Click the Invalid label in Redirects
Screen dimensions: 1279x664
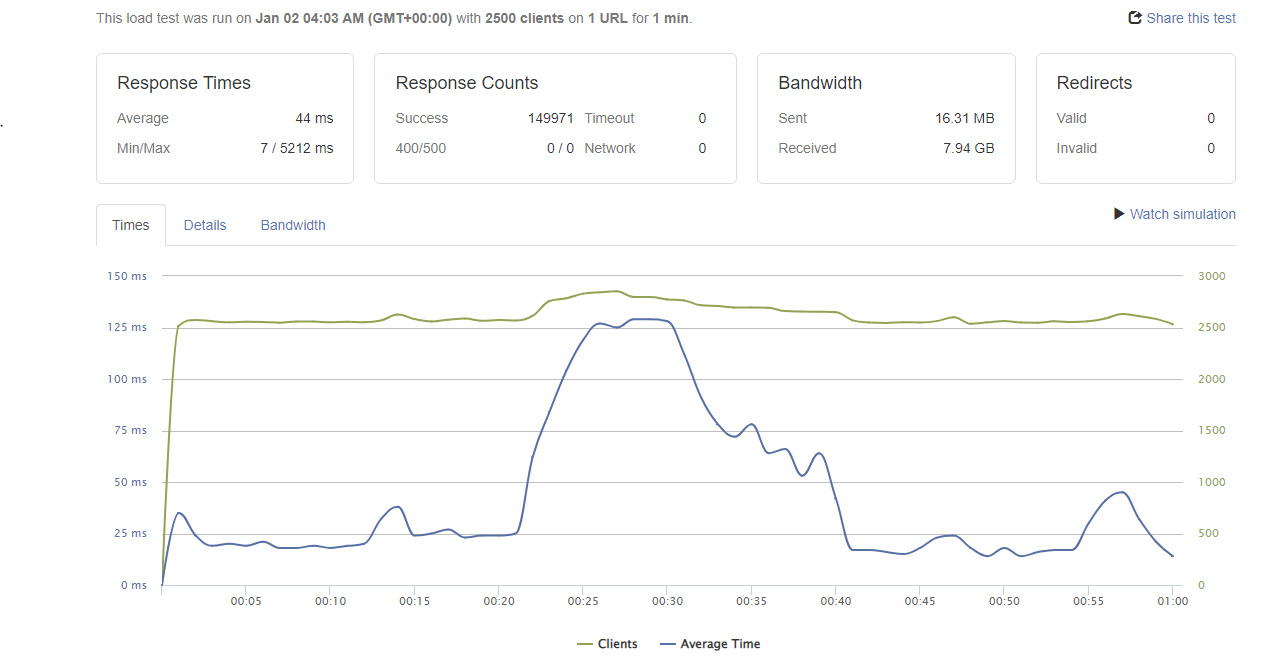click(x=1077, y=148)
